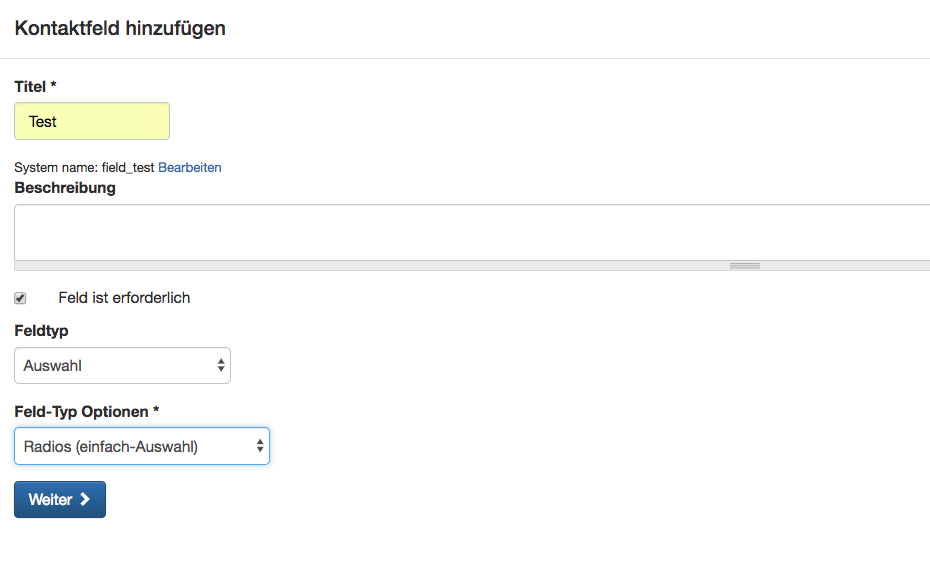Screen dimensions: 930x570
Task: Click the "System name: field_test" text
Action: coord(84,167)
